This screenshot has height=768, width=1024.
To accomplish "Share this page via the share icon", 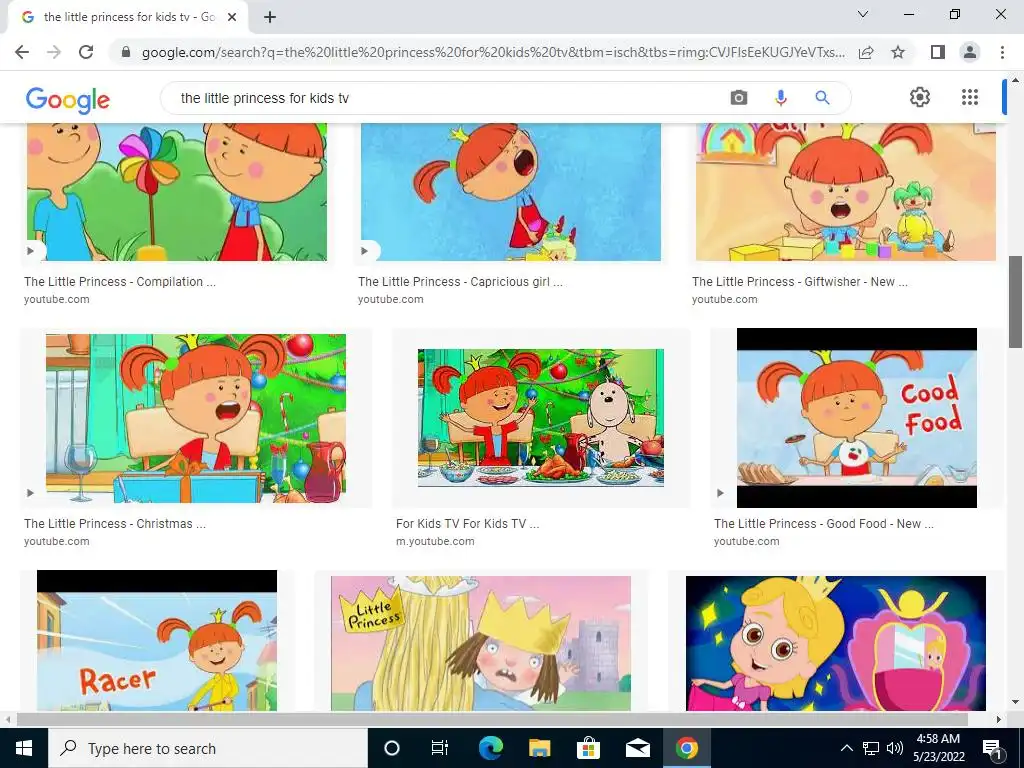I will (x=866, y=52).
